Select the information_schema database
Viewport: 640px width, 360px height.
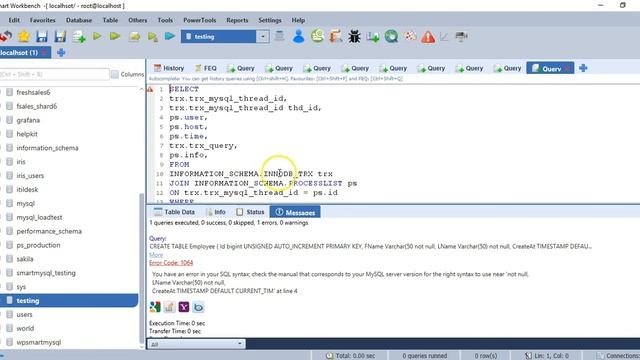tap(47, 148)
